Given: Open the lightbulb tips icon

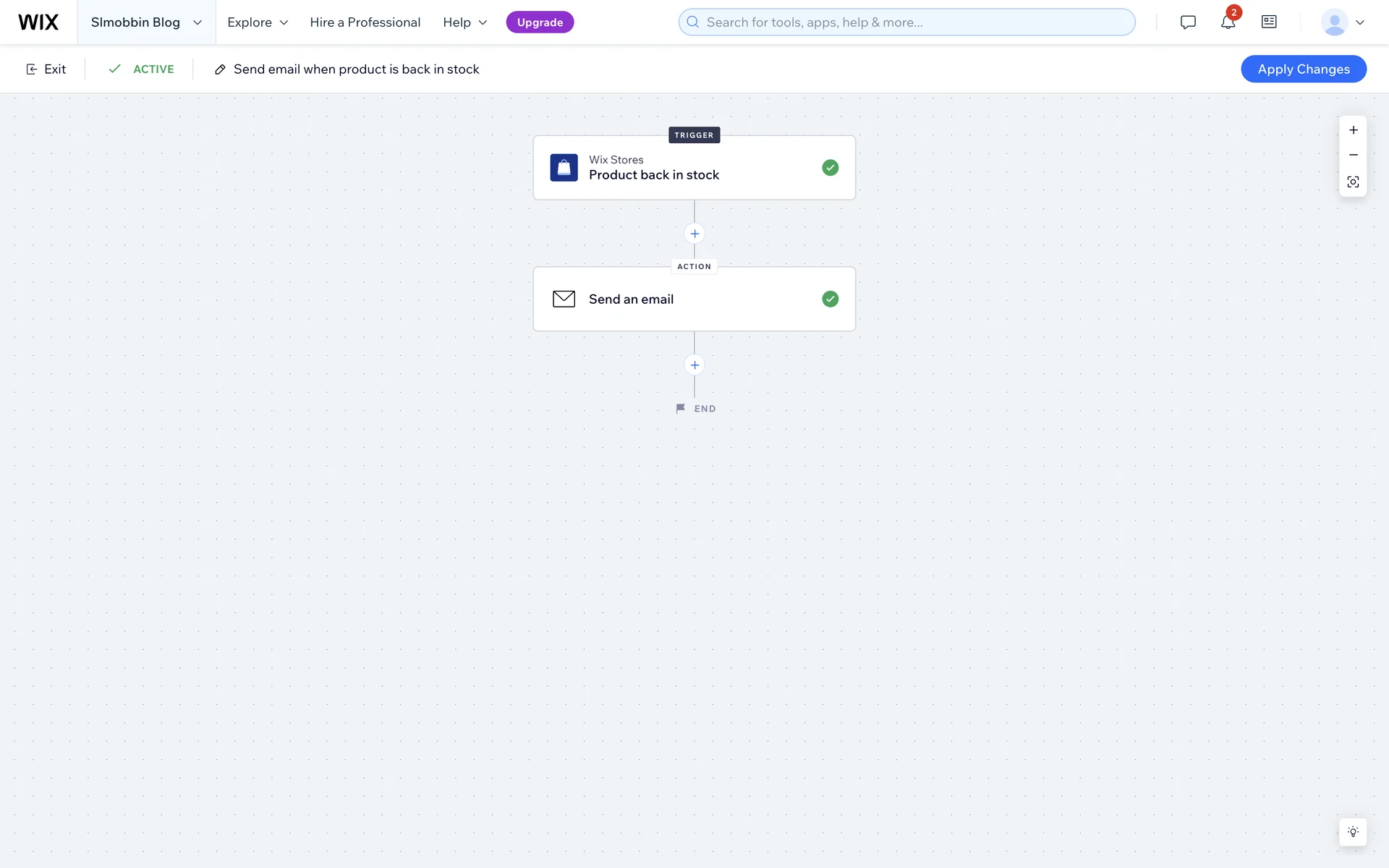Looking at the screenshot, I should 1353,832.
